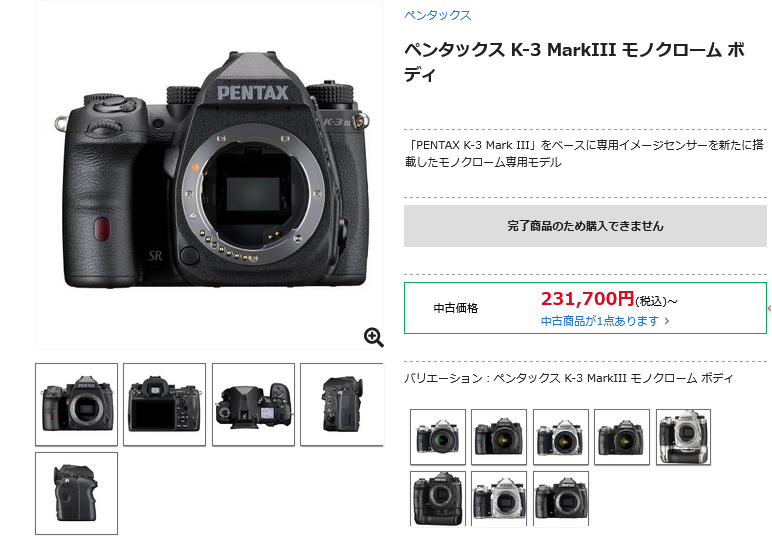Choose the silver body with battery grip variation
The image size is (772, 540).
point(683,437)
